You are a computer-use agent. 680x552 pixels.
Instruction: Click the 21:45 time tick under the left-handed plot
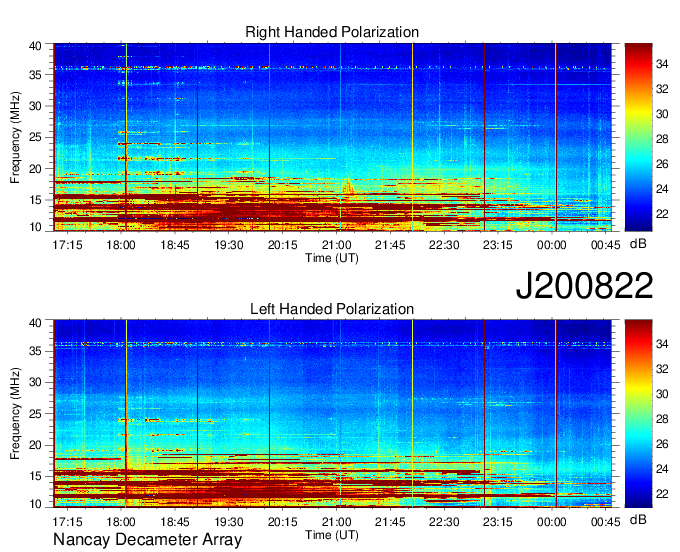[x=390, y=522]
